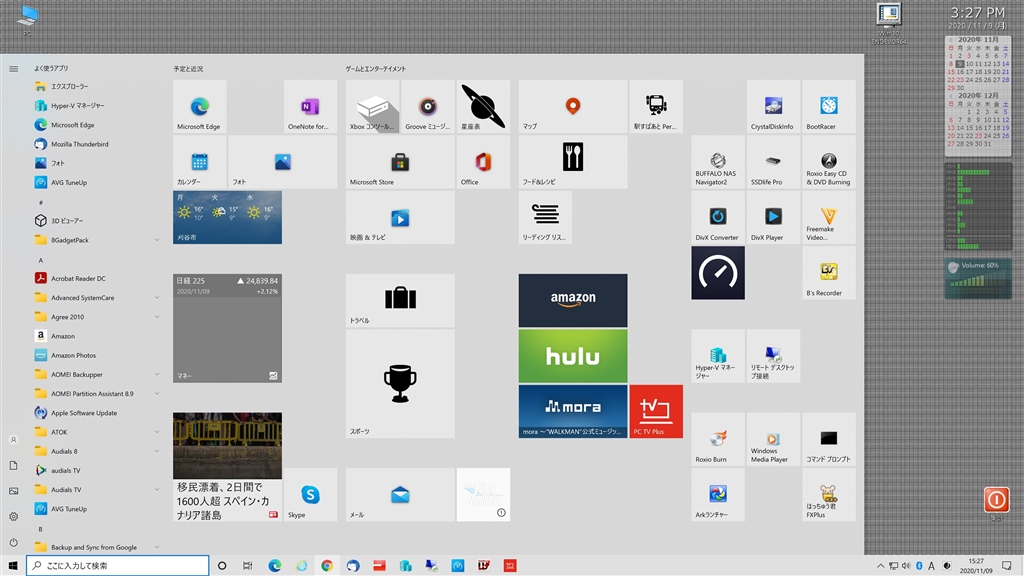This screenshot has width=1024, height=576.
Task: Expand the Audials 8 folder
Action: click(x=97, y=451)
